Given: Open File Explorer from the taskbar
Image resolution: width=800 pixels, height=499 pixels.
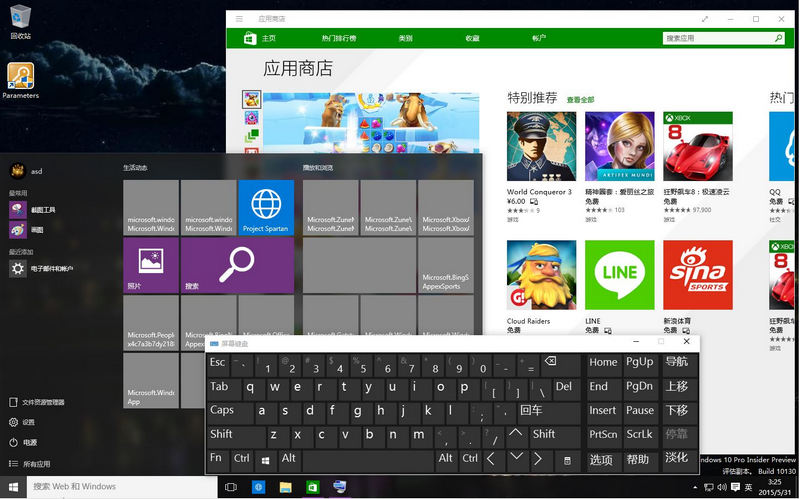Looking at the screenshot, I should [x=285, y=487].
